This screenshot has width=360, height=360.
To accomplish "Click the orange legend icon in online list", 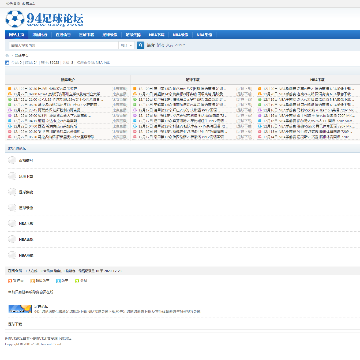I will pos(10,281).
